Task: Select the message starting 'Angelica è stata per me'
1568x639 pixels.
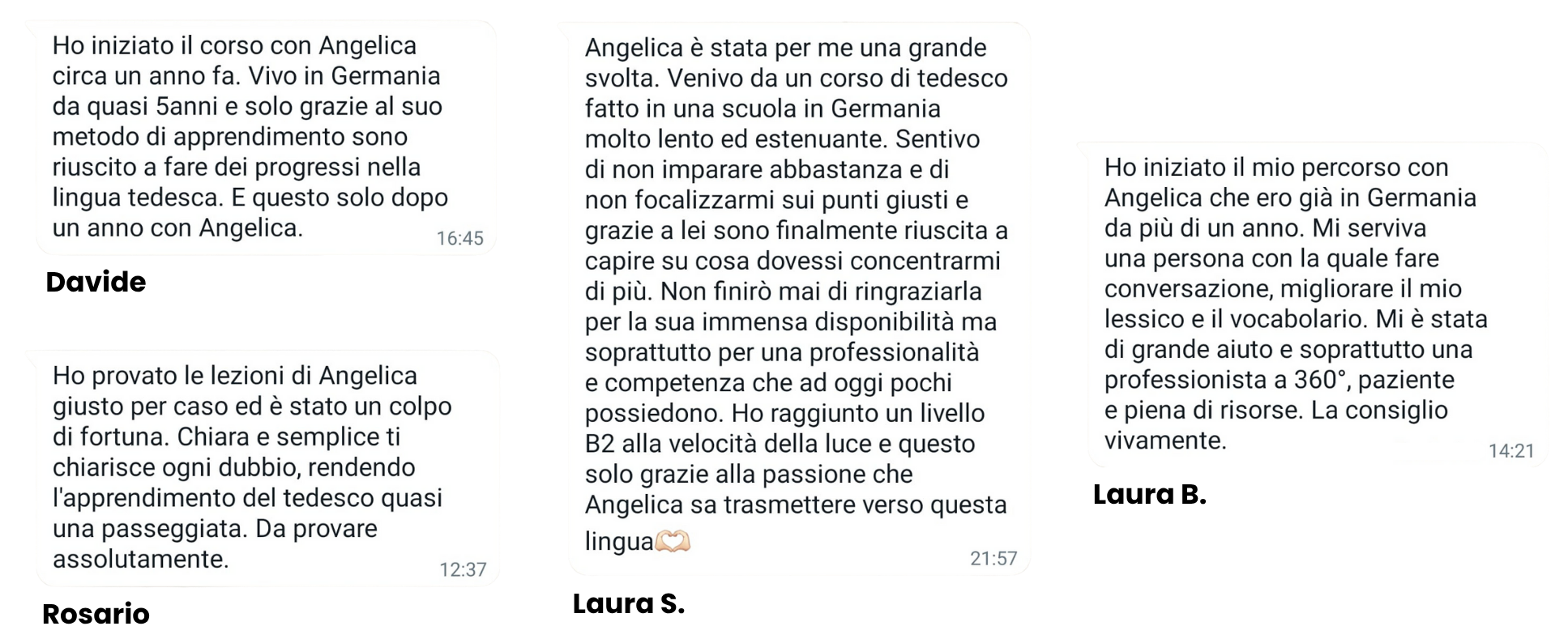Action: point(799,299)
